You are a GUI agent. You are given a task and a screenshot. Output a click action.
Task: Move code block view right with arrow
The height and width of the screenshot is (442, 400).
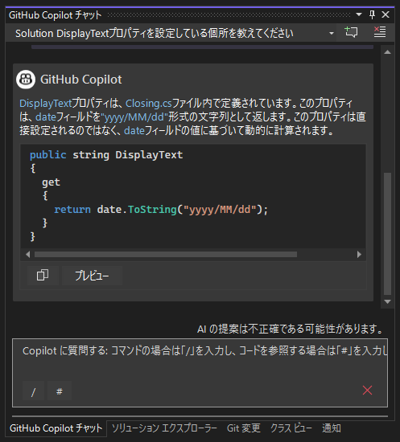tap(359, 254)
